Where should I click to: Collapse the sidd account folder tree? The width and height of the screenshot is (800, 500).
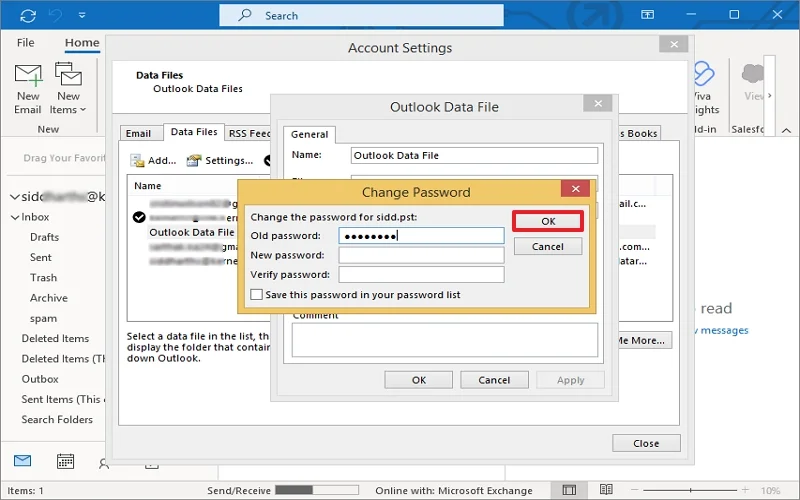tap(15, 197)
